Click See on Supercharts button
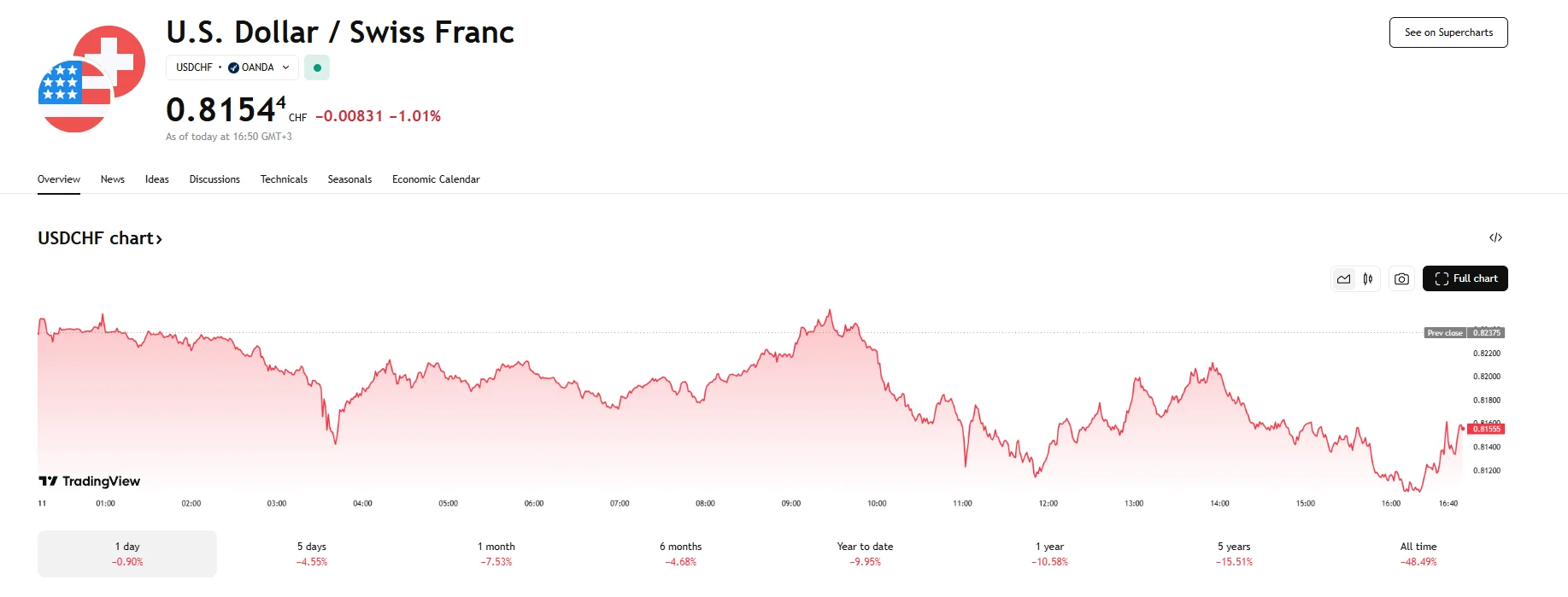 click(1448, 32)
